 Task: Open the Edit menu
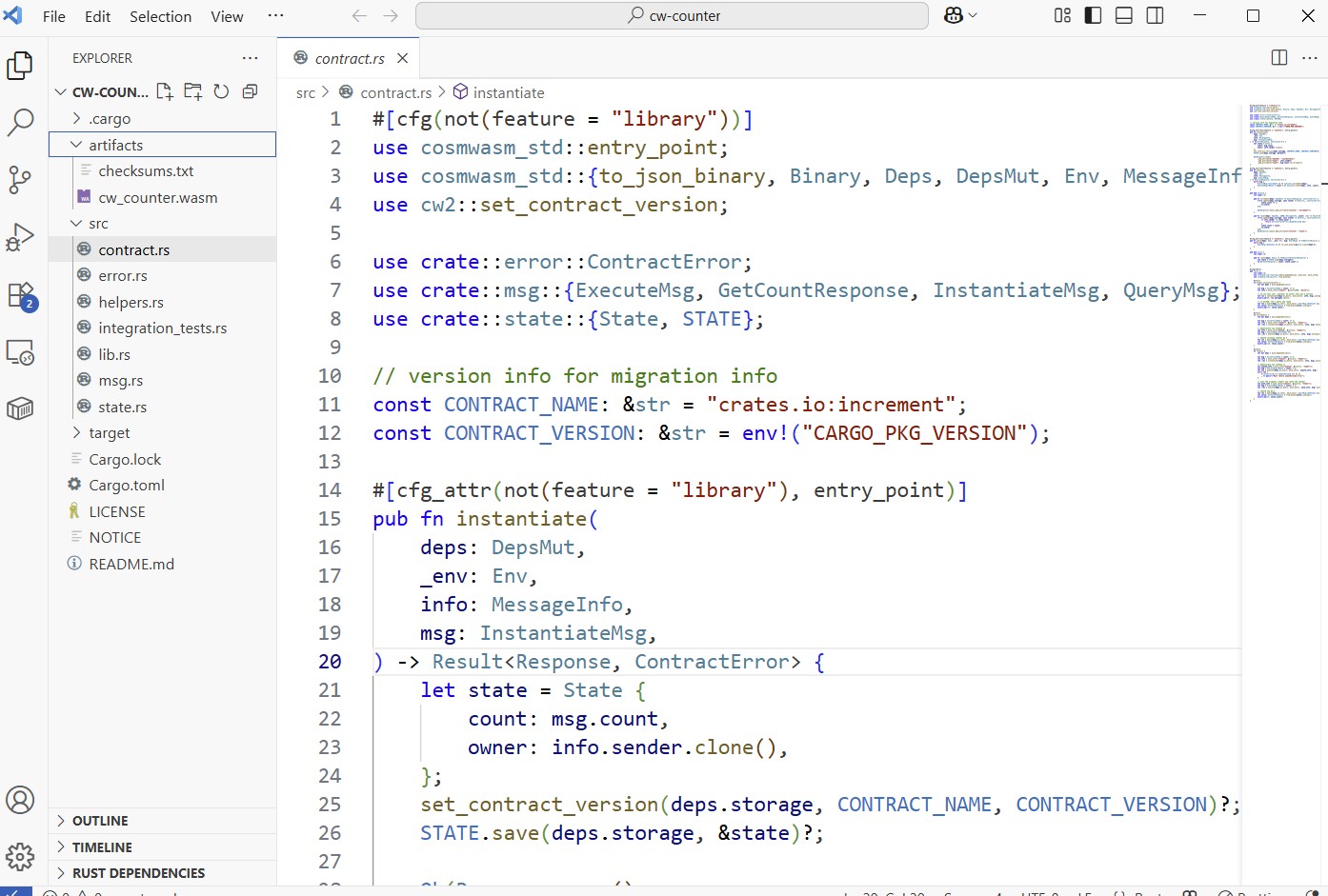97,16
